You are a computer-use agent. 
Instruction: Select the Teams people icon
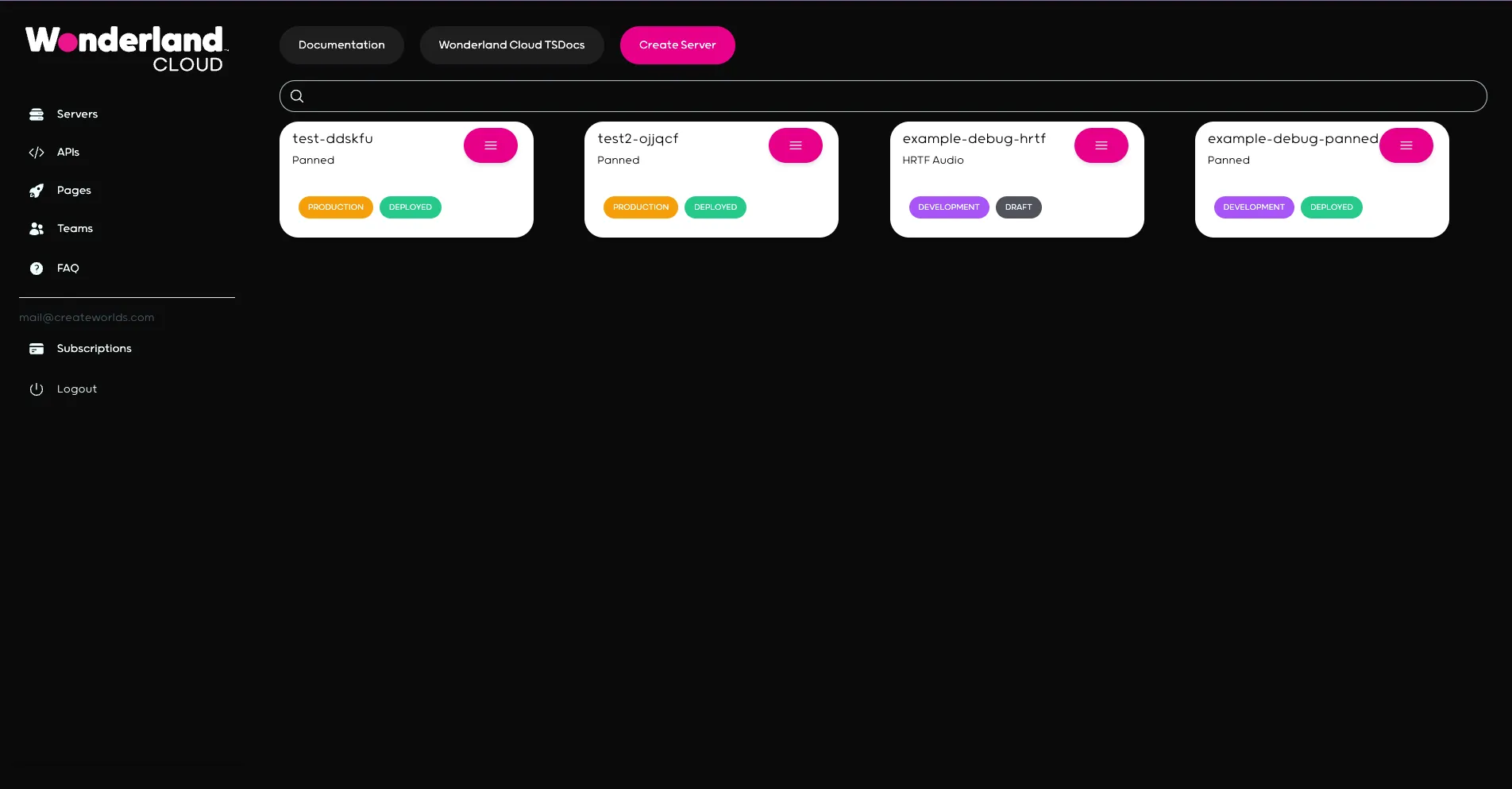click(37, 228)
